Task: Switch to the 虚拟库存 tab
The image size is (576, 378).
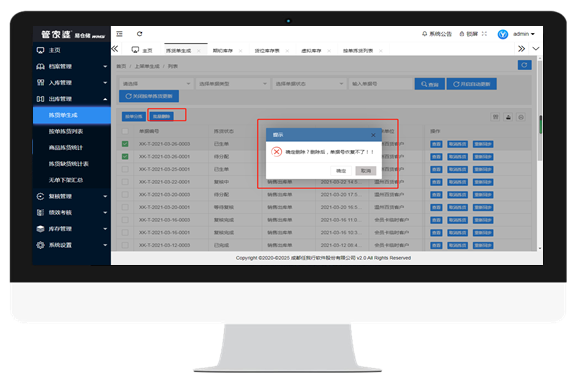Action: click(311, 51)
